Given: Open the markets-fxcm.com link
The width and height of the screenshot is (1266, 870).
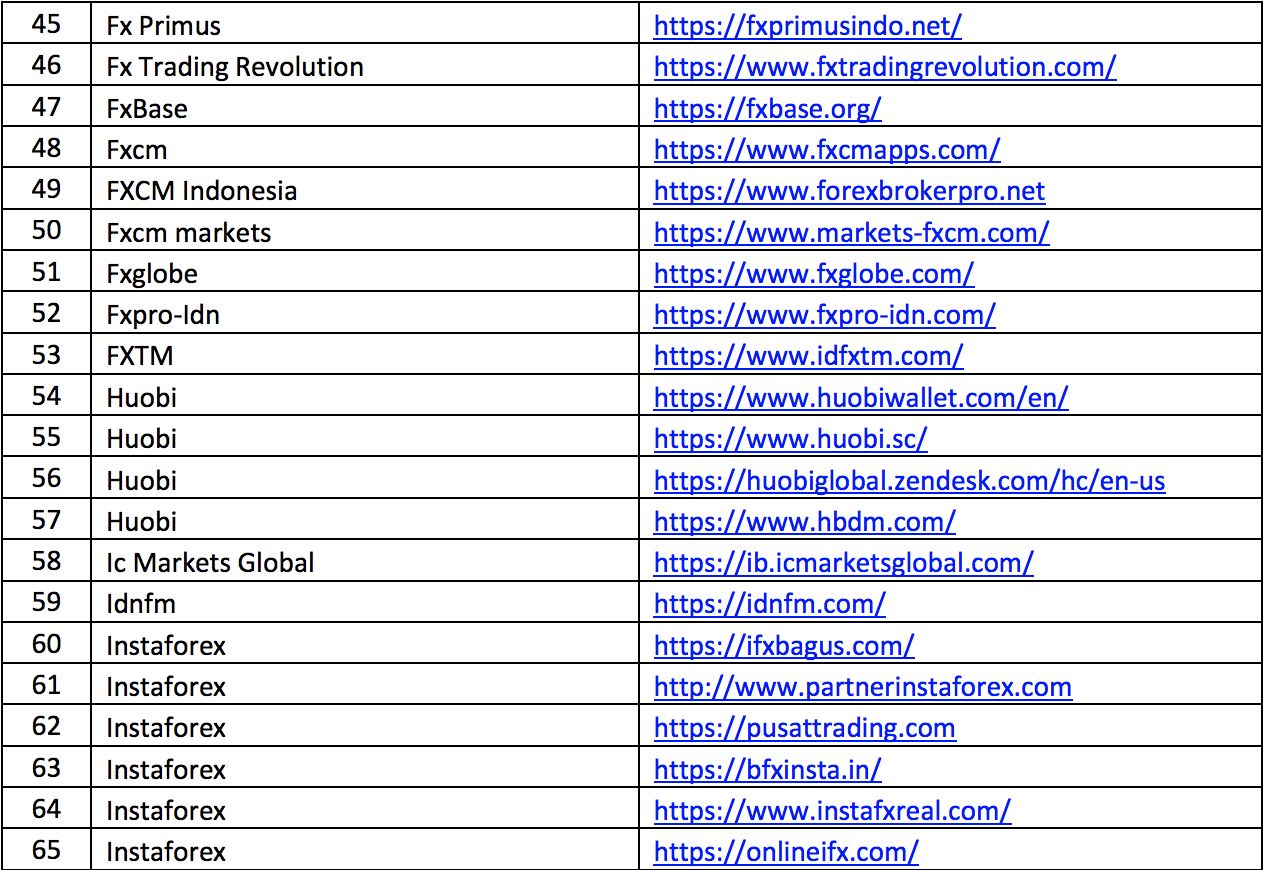Looking at the screenshot, I should coord(852,233).
